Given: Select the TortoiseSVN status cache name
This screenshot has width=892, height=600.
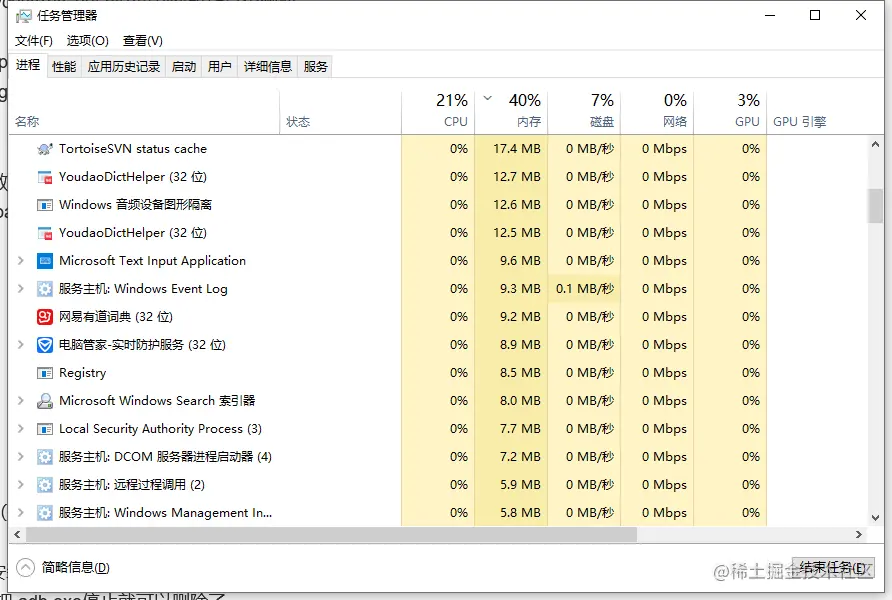Looking at the screenshot, I should [133, 149].
